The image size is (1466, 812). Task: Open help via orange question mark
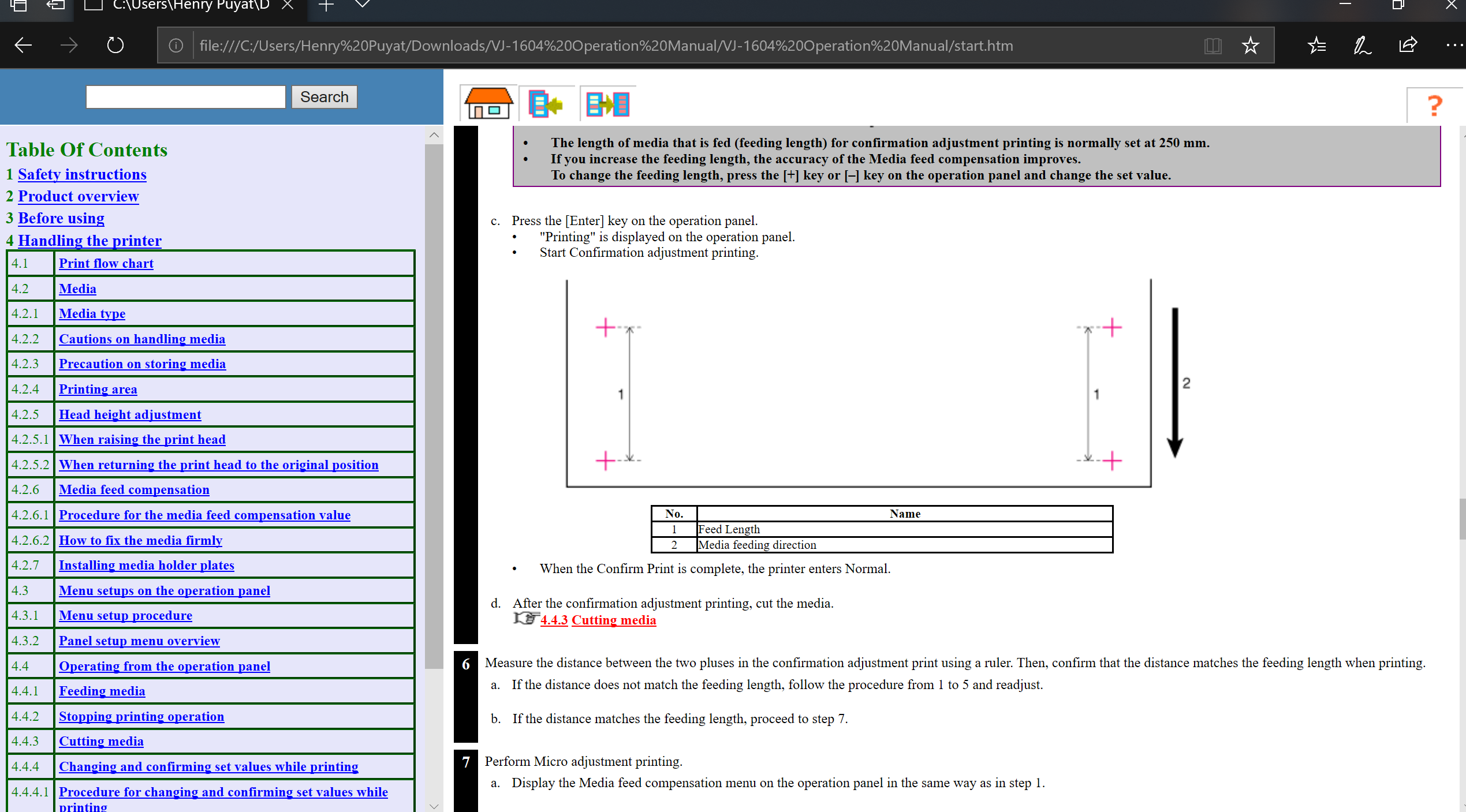point(1435,105)
